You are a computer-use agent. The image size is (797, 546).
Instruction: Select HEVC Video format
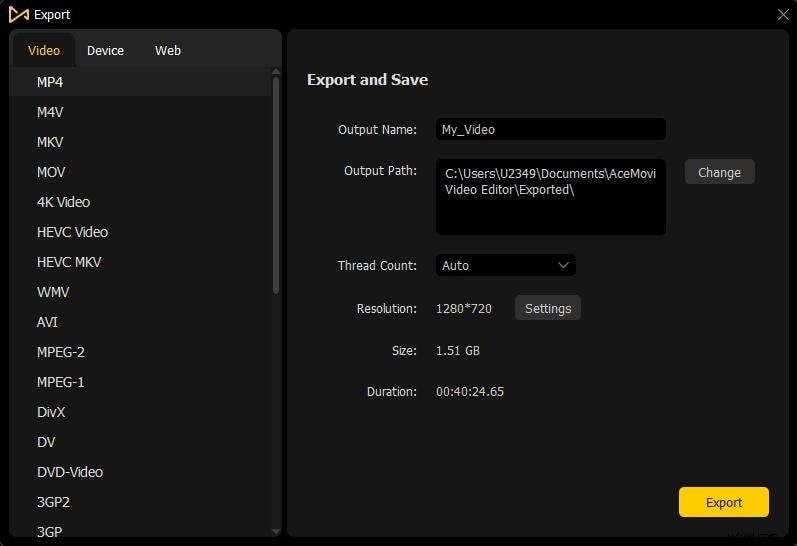pyautogui.click(x=72, y=232)
